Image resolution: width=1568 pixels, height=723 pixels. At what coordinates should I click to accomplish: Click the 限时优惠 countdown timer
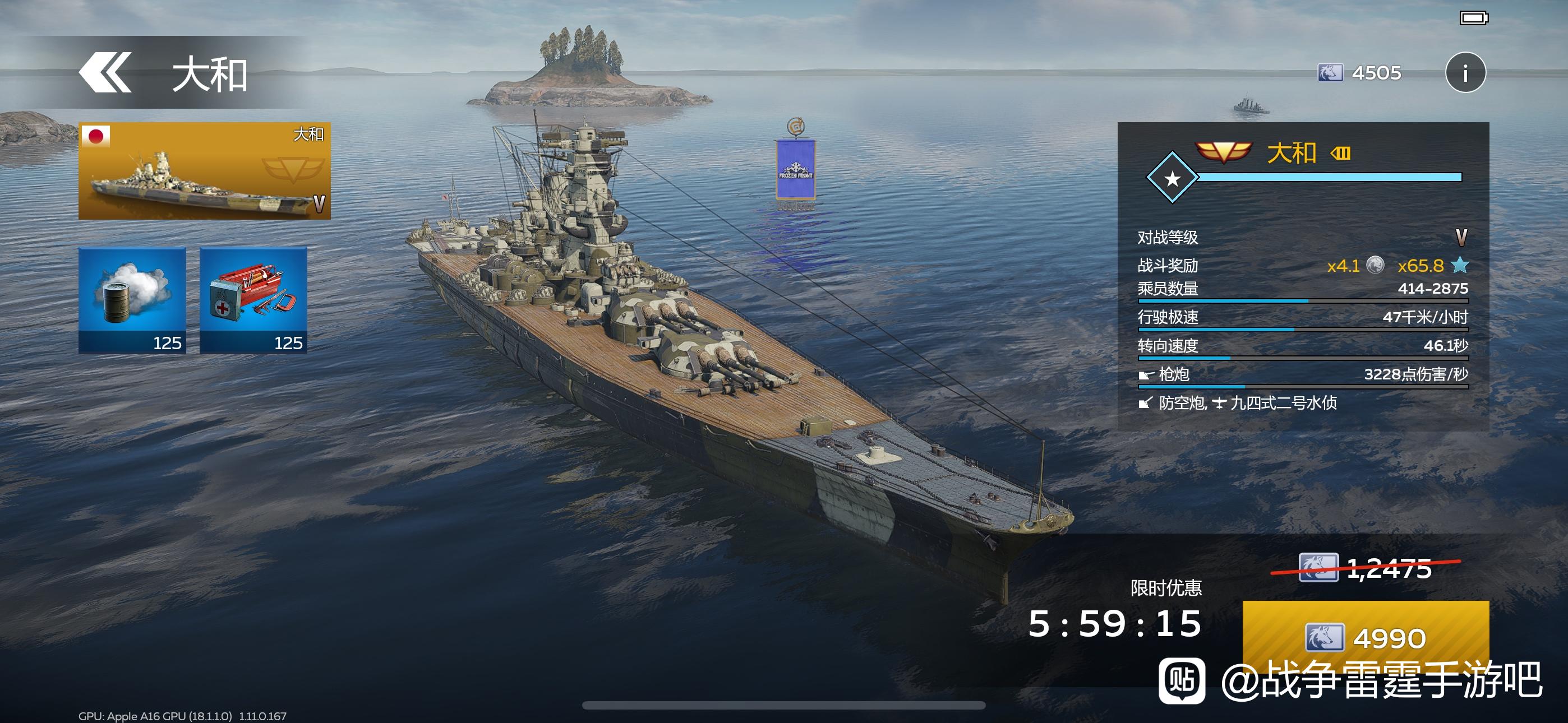pos(1114,624)
